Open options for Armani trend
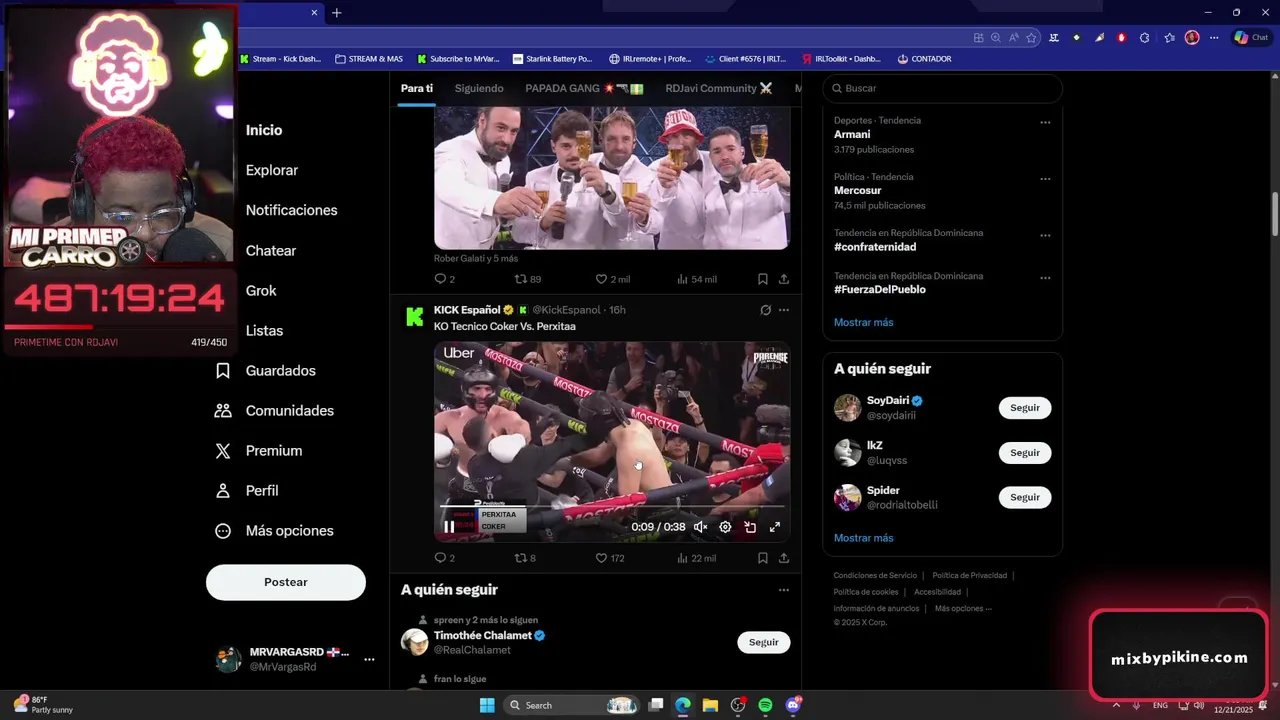This screenshot has width=1280, height=720. click(1045, 123)
